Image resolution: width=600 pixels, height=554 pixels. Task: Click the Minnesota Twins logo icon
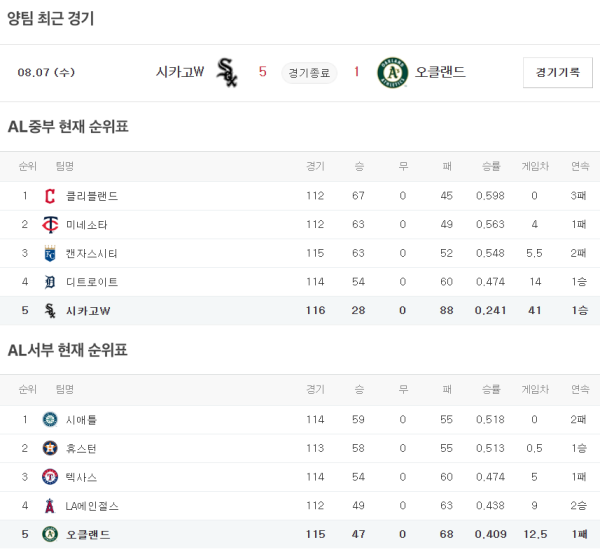50,225
